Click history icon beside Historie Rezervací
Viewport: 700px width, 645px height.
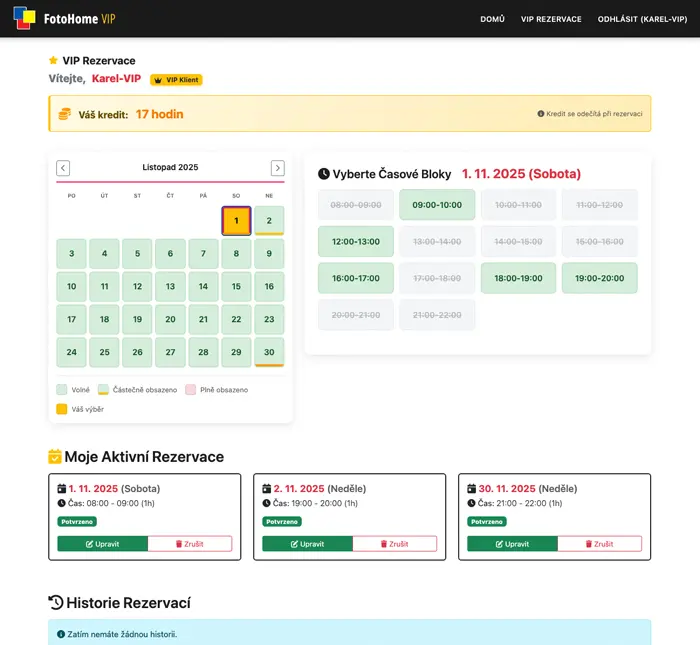[56, 603]
